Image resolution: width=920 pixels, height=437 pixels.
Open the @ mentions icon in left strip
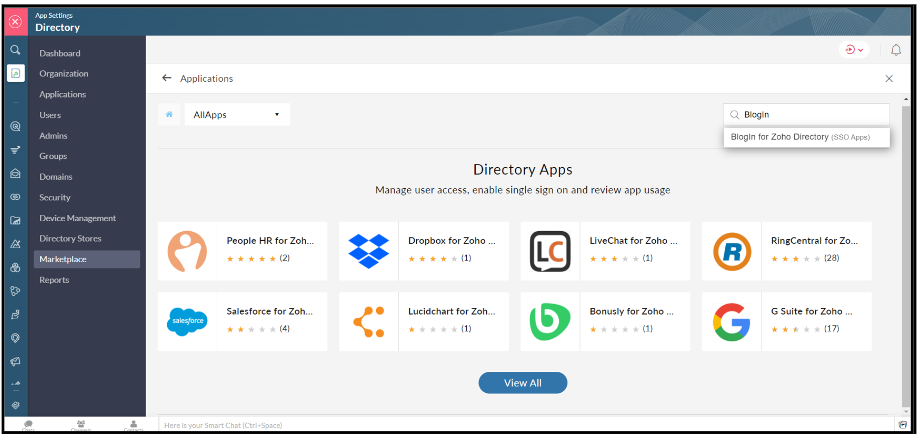(16, 126)
